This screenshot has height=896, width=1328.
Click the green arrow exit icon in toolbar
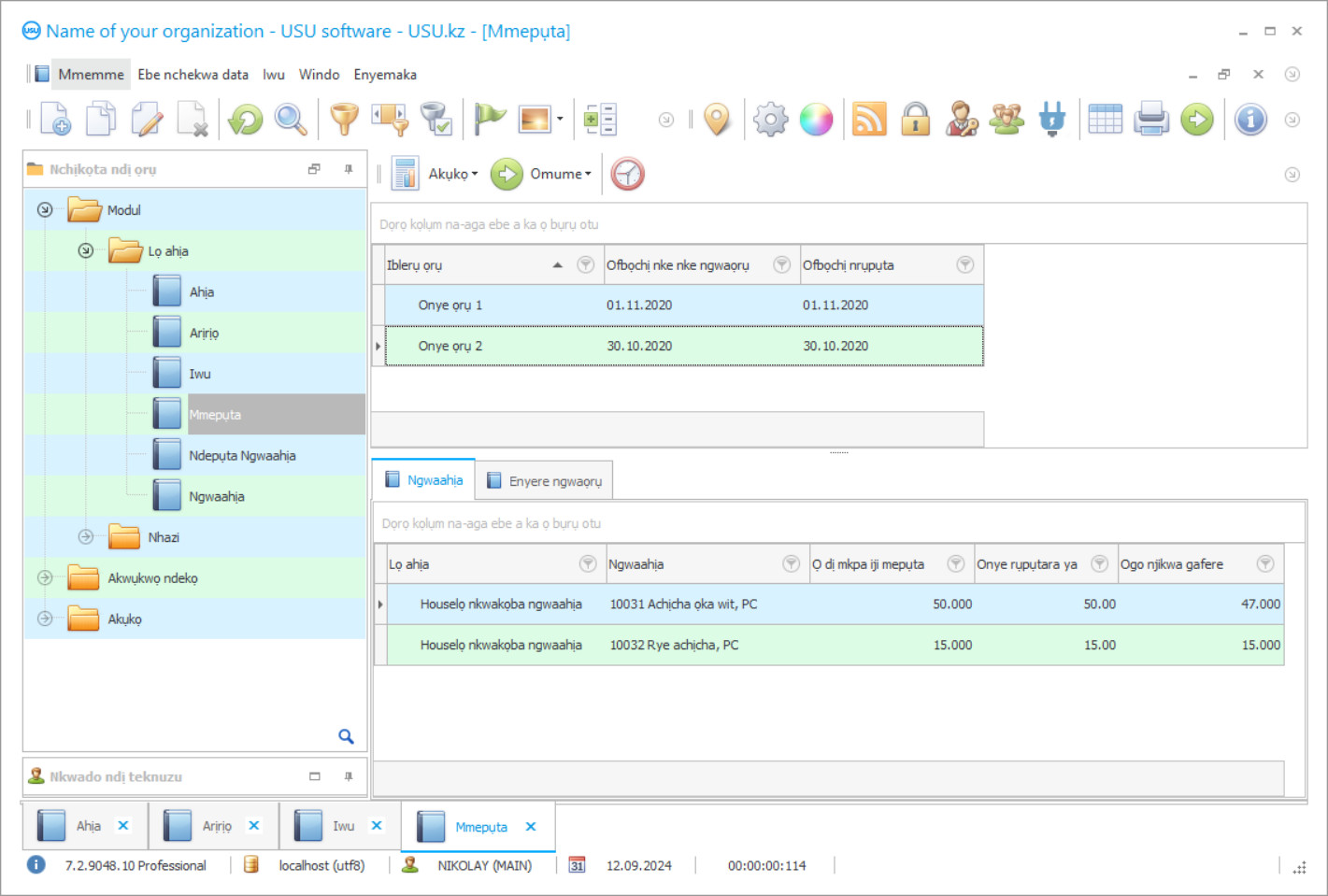tap(1197, 119)
